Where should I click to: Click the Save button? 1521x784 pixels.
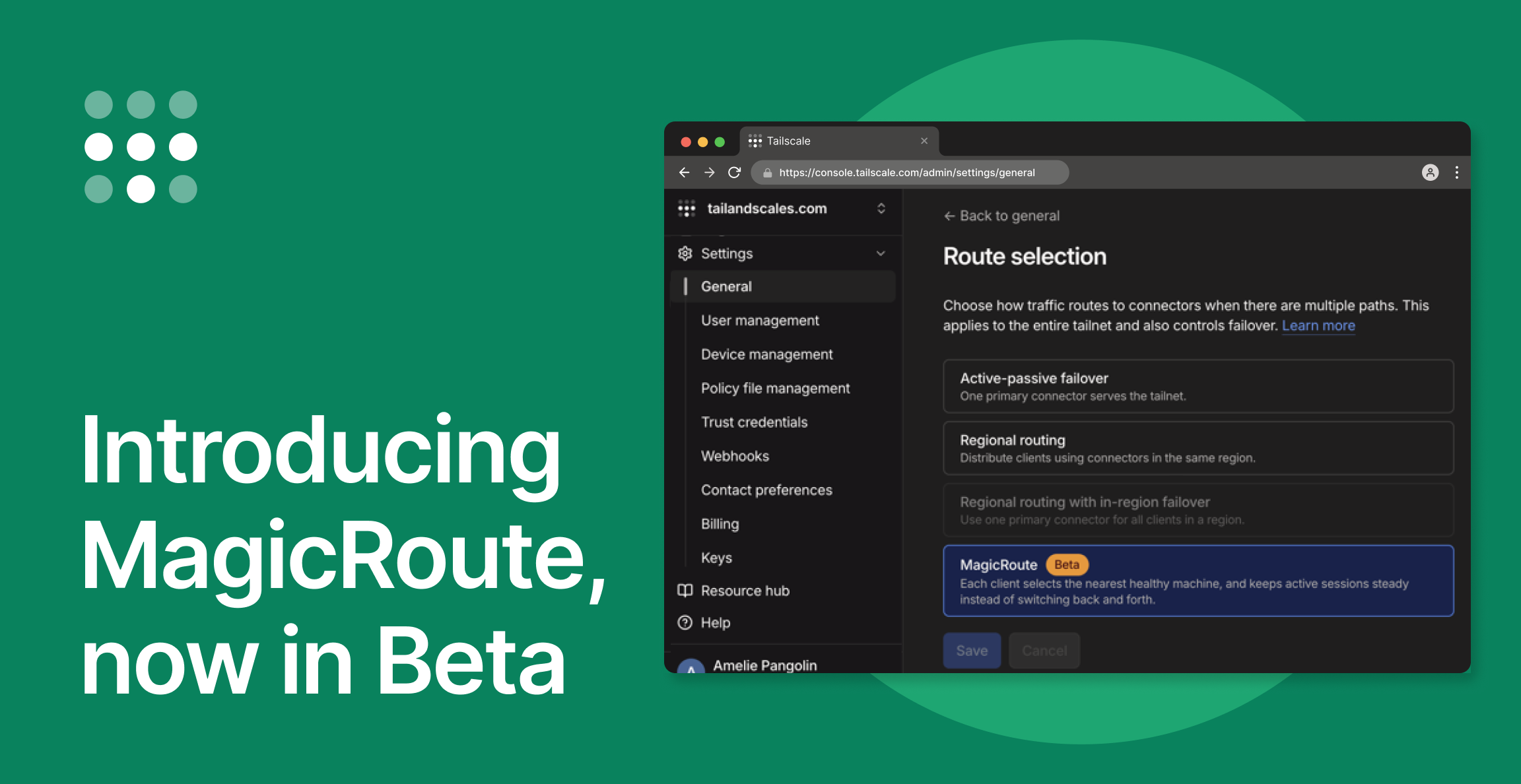coord(972,651)
